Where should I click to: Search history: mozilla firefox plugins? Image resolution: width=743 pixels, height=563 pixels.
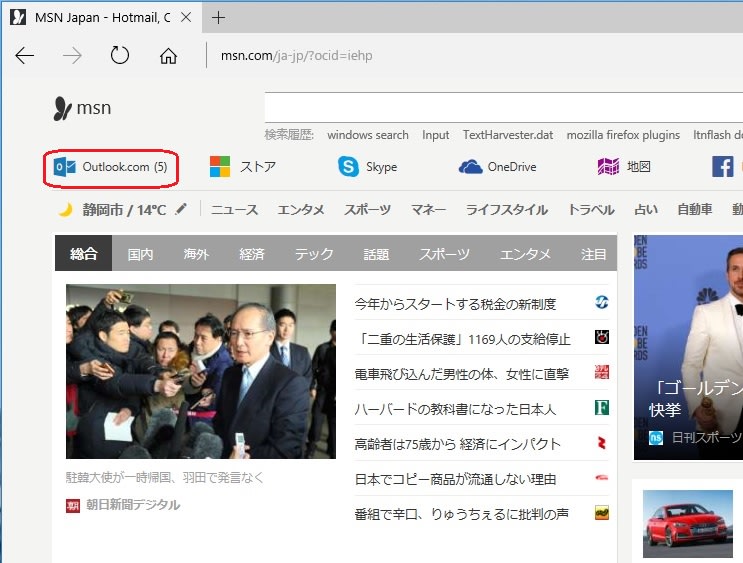tap(623, 135)
